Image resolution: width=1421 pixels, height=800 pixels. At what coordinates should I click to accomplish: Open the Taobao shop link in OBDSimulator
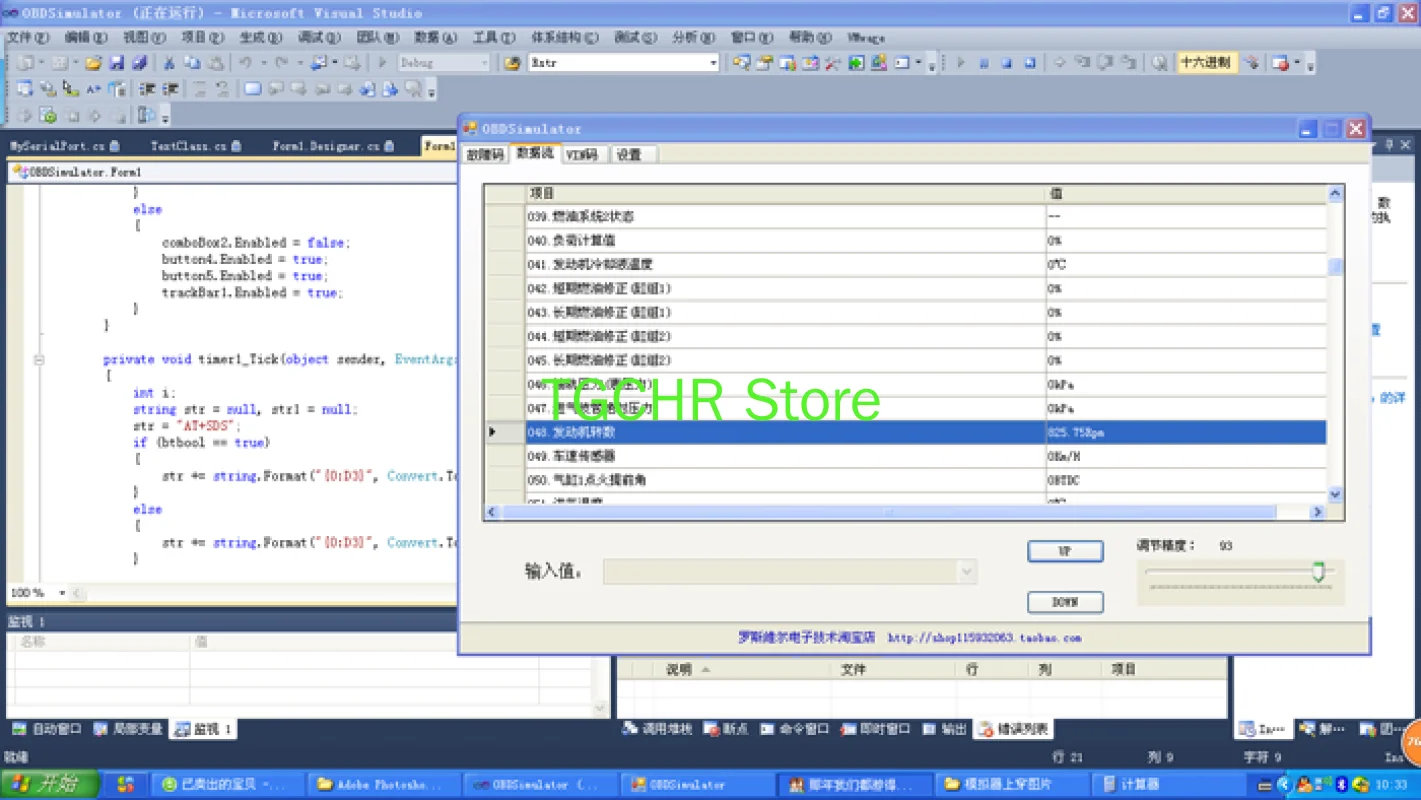tap(984, 637)
